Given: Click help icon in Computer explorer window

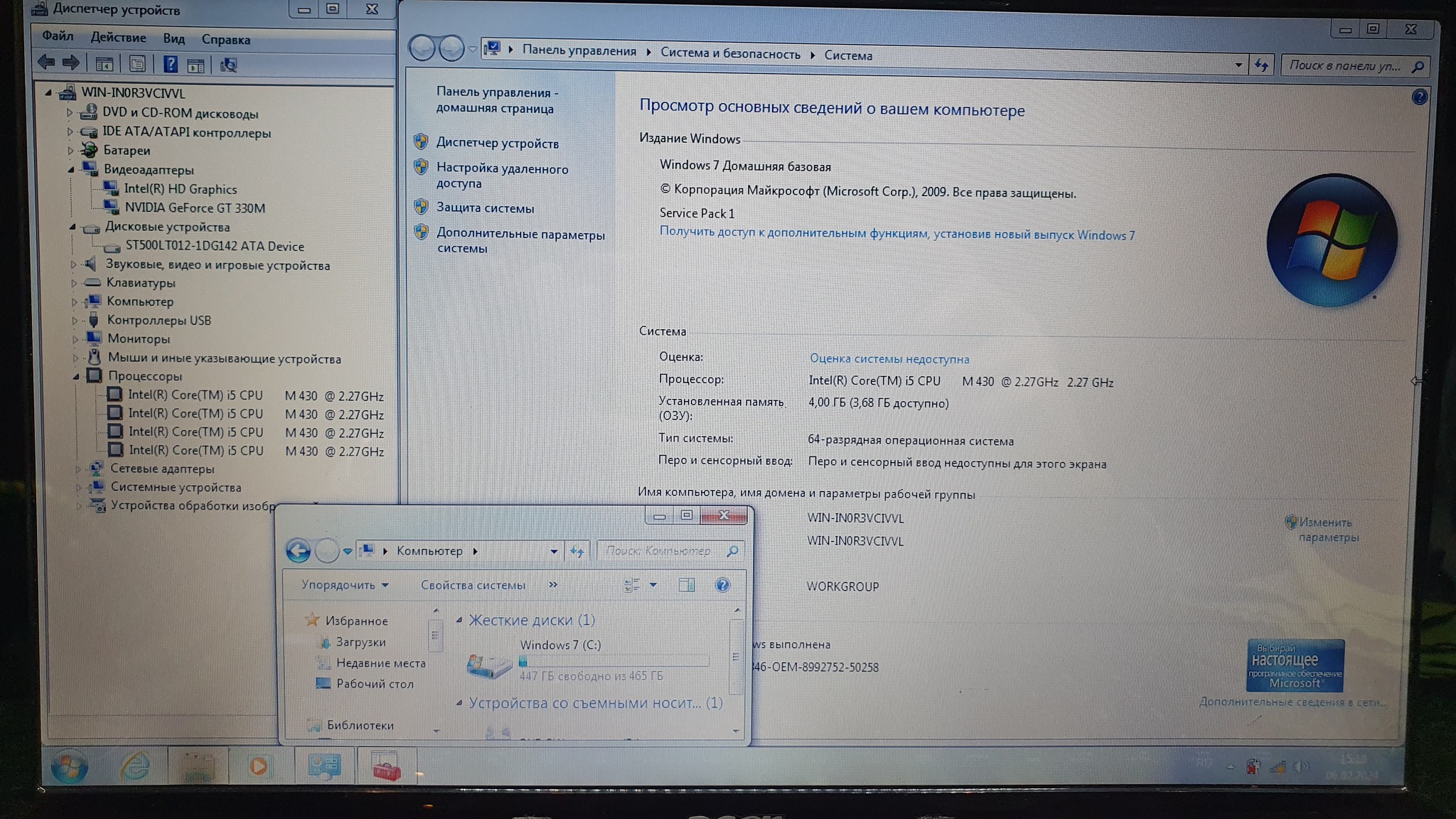Looking at the screenshot, I should click(x=722, y=585).
